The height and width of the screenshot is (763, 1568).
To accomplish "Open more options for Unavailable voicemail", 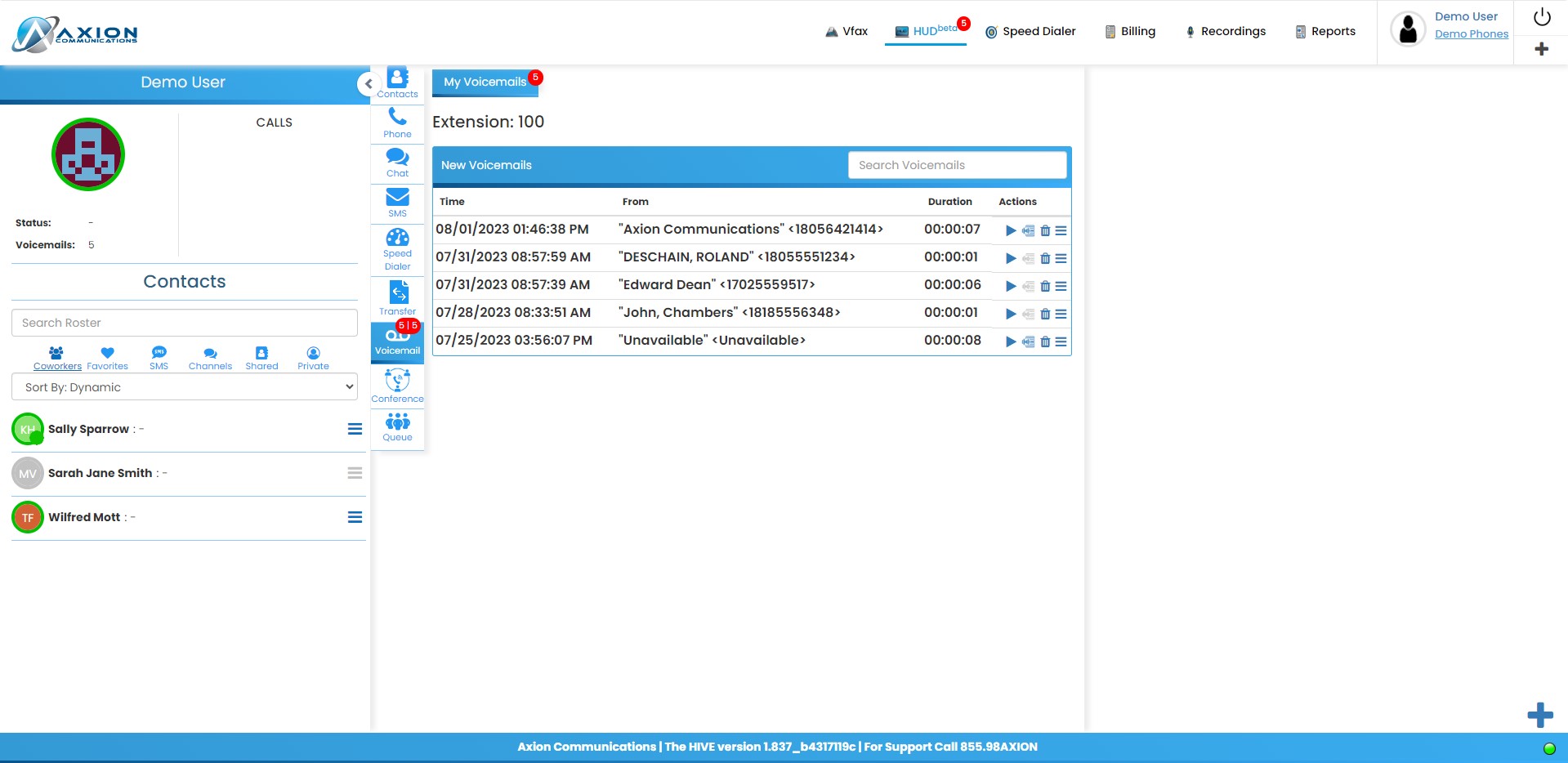I will point(1061,342).
